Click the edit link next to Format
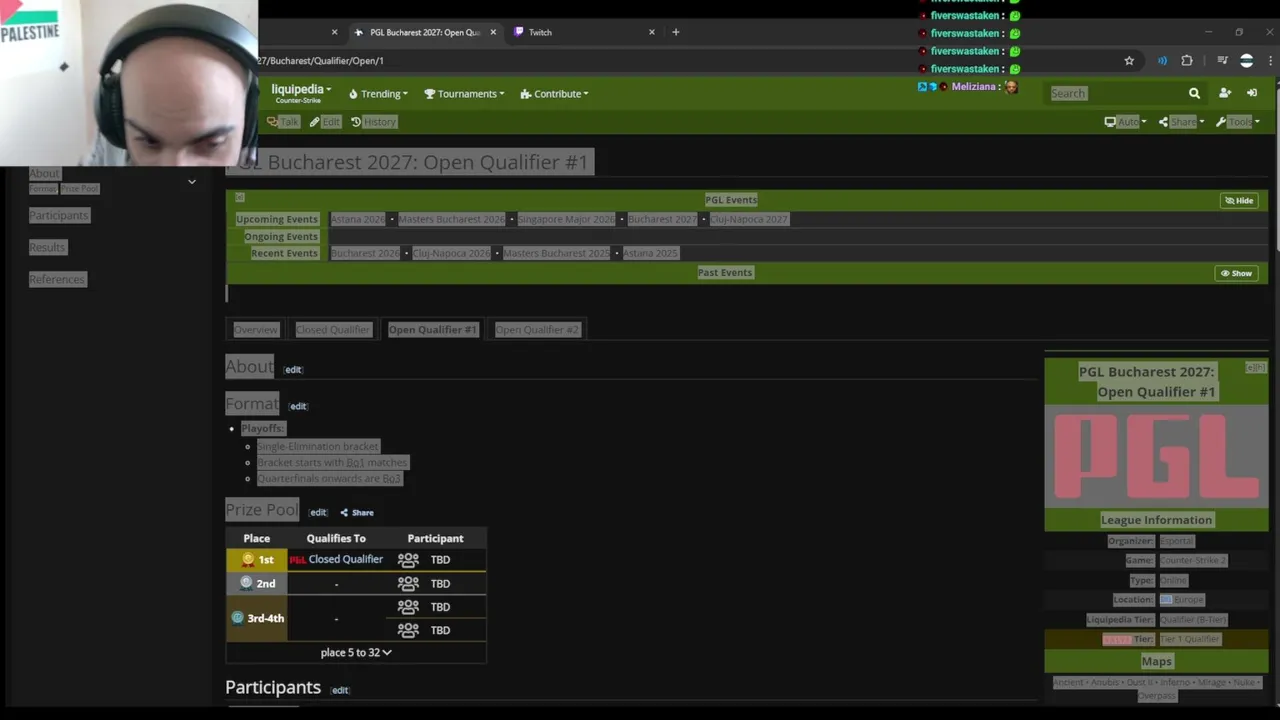Image resolution: width=1280 pixels, height=720 pixels. (298, 407)
